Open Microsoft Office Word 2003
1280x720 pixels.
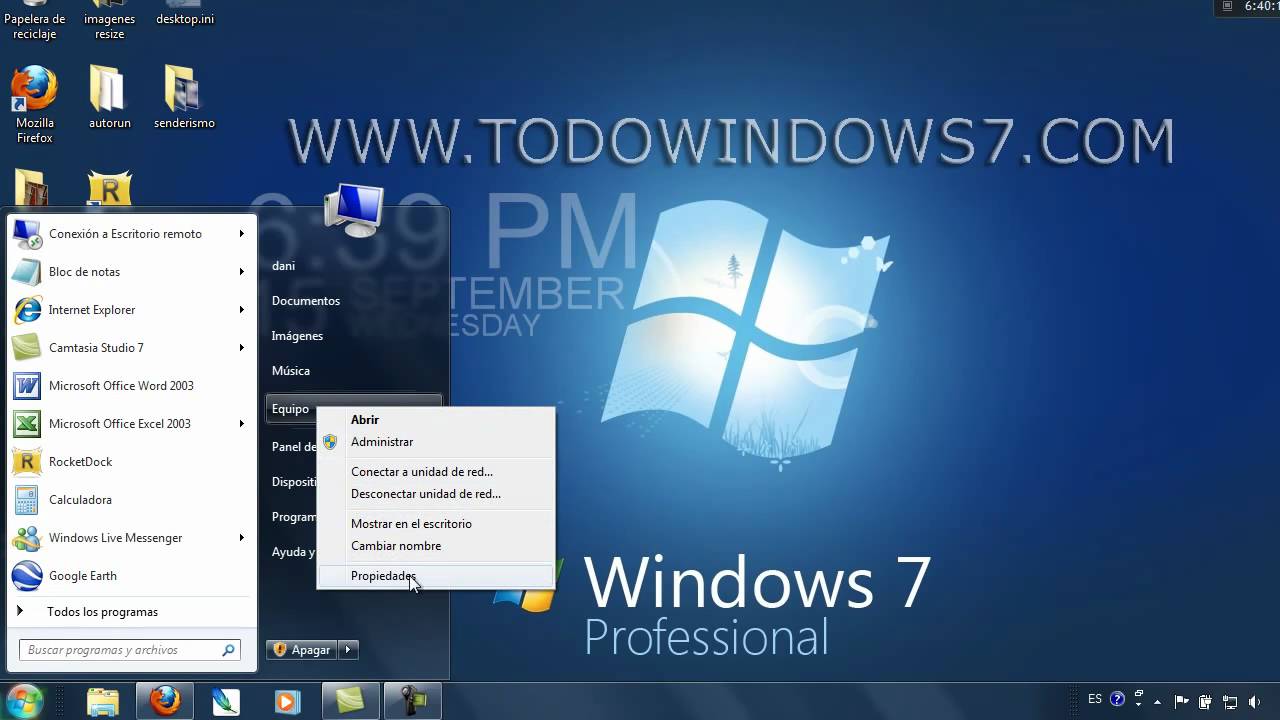pos(130,386)
